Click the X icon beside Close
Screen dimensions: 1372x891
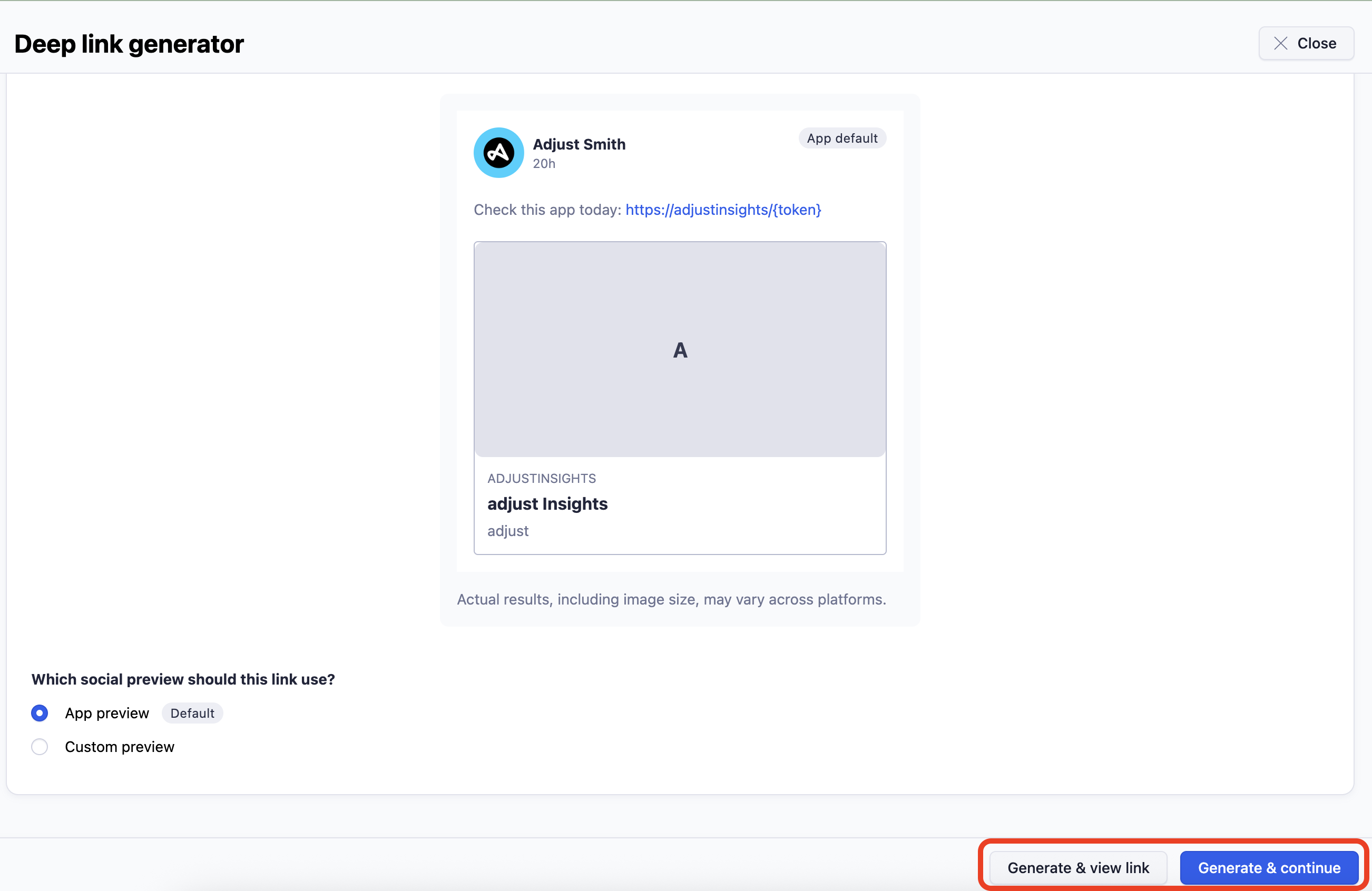tap(1280, 43)
